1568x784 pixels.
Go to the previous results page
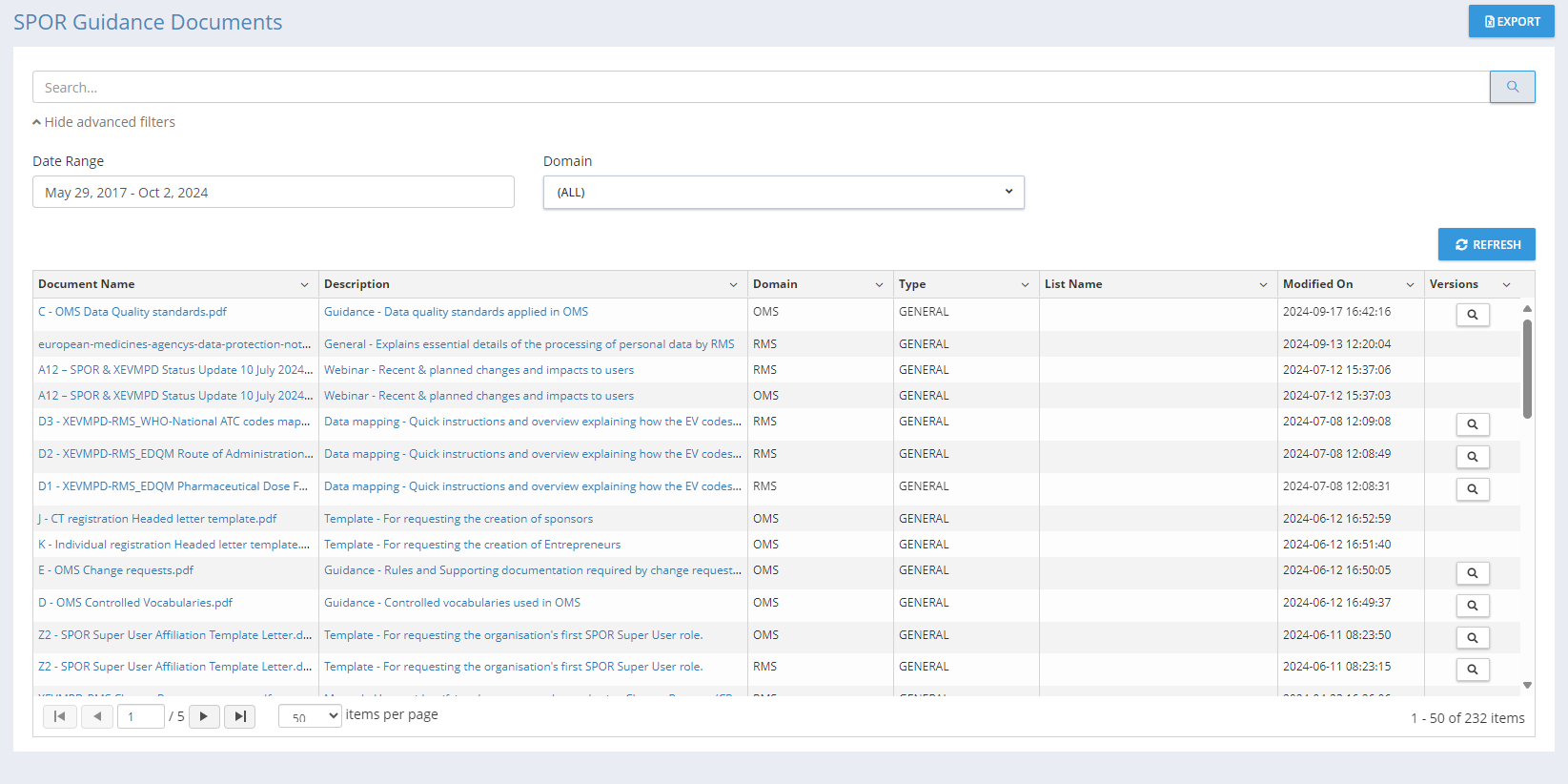tap(97, 716)
